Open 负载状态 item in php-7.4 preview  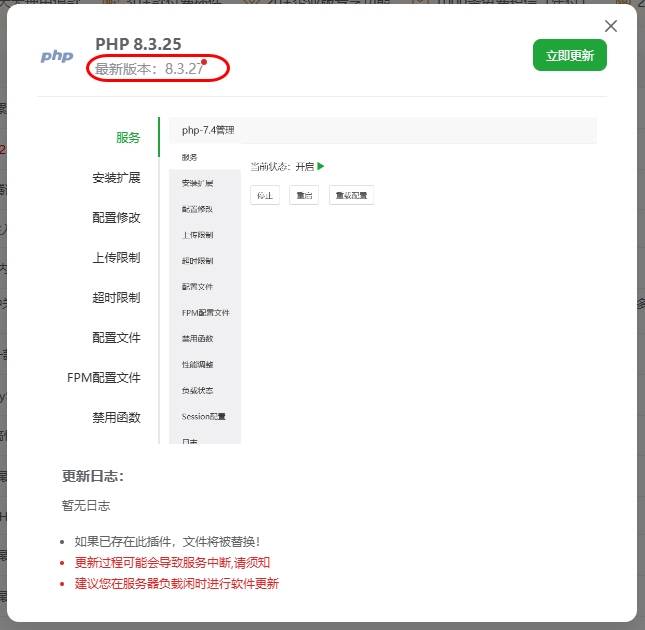pyautogui.click(x=197, y=390)
